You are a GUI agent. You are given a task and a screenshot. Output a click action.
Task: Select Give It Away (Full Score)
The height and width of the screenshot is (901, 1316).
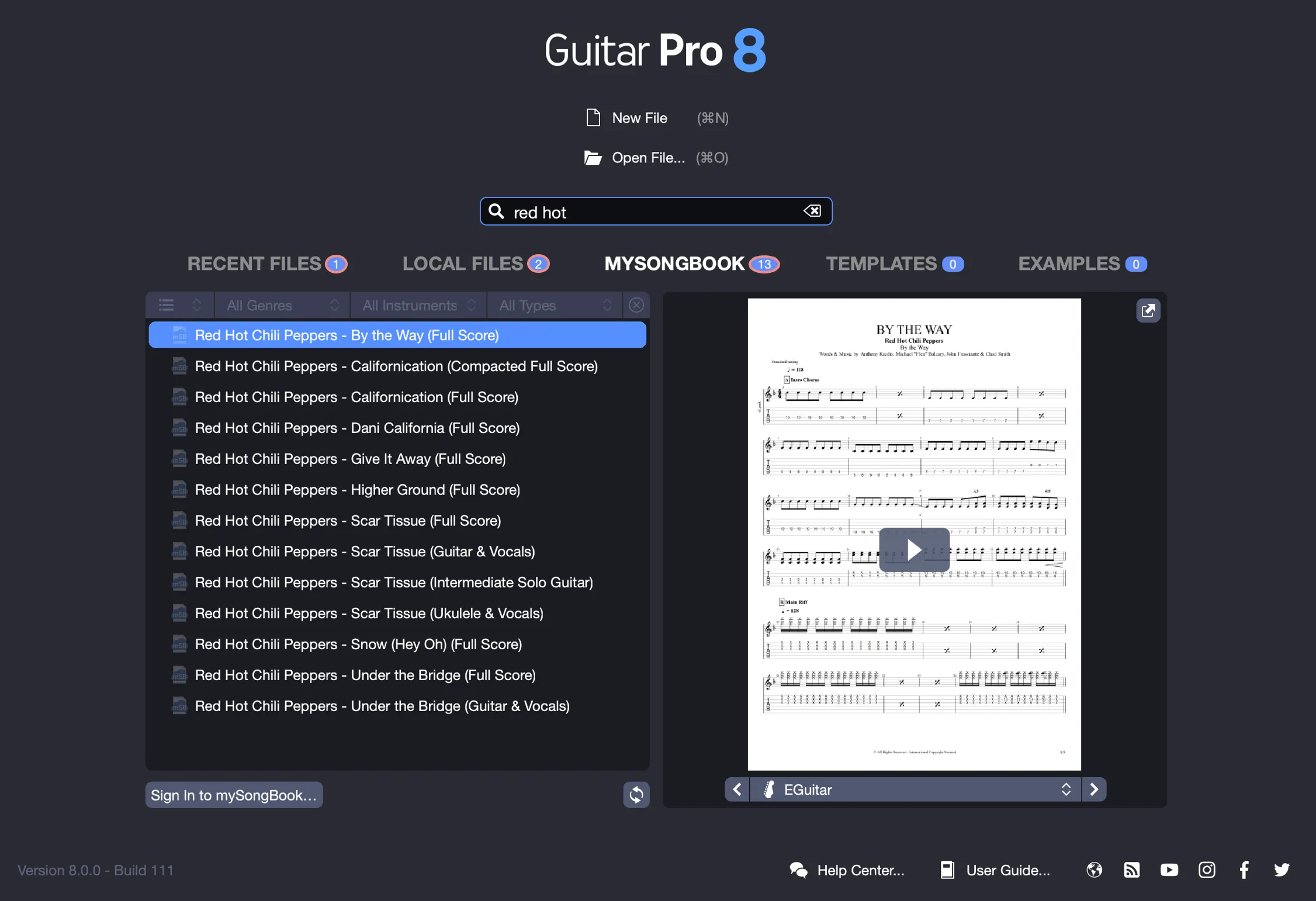click(397, 459)
